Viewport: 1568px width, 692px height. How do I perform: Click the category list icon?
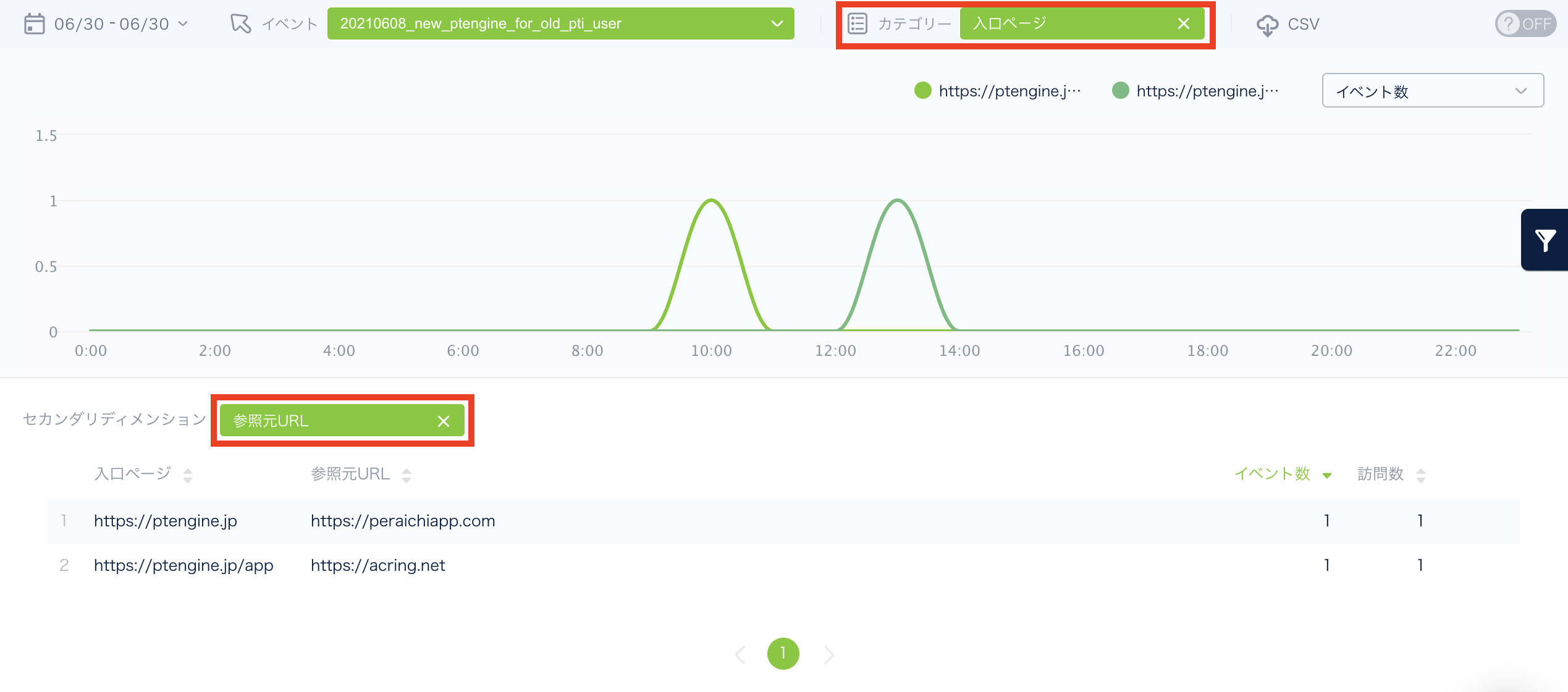[857, 23]
